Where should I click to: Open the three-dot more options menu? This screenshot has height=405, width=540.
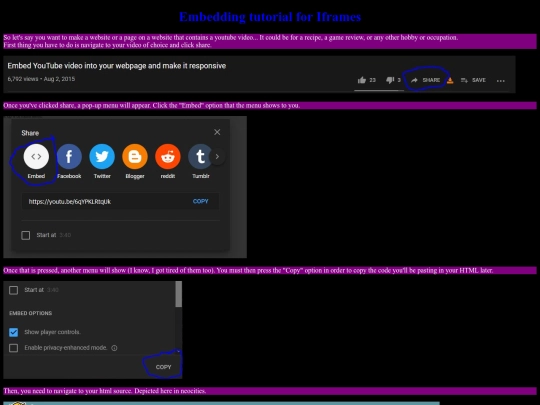[x=500, y=81]
